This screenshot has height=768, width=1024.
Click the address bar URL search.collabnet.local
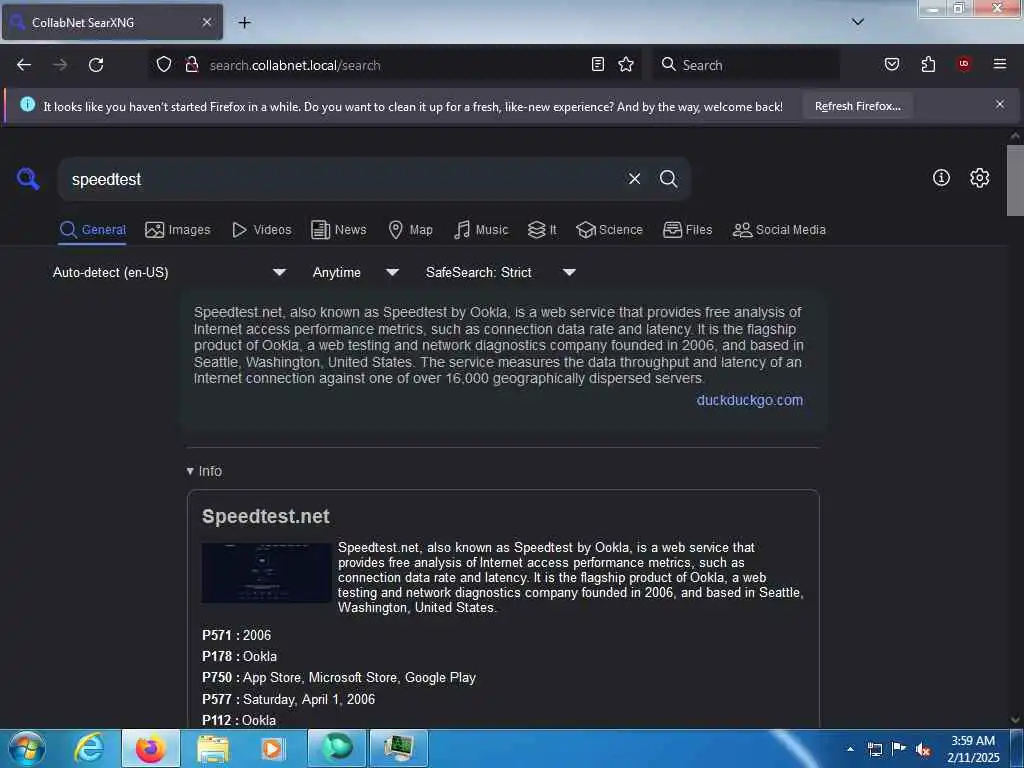pos(295,65)
